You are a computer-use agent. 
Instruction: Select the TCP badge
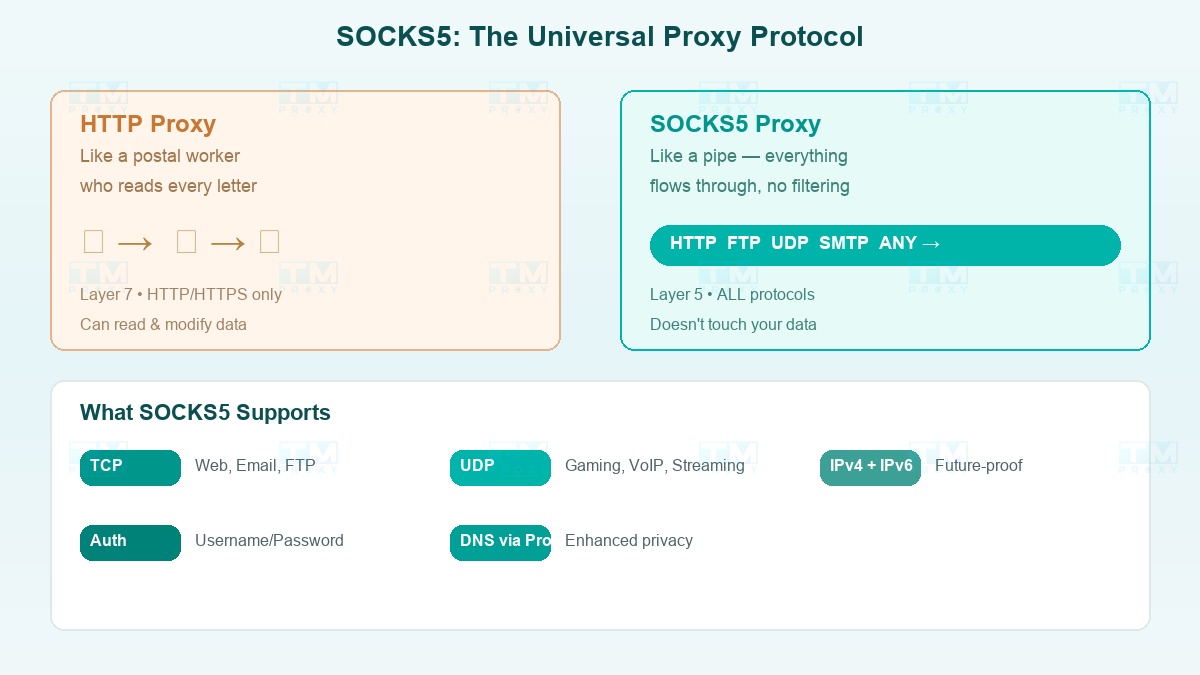[x=130, y=467]
